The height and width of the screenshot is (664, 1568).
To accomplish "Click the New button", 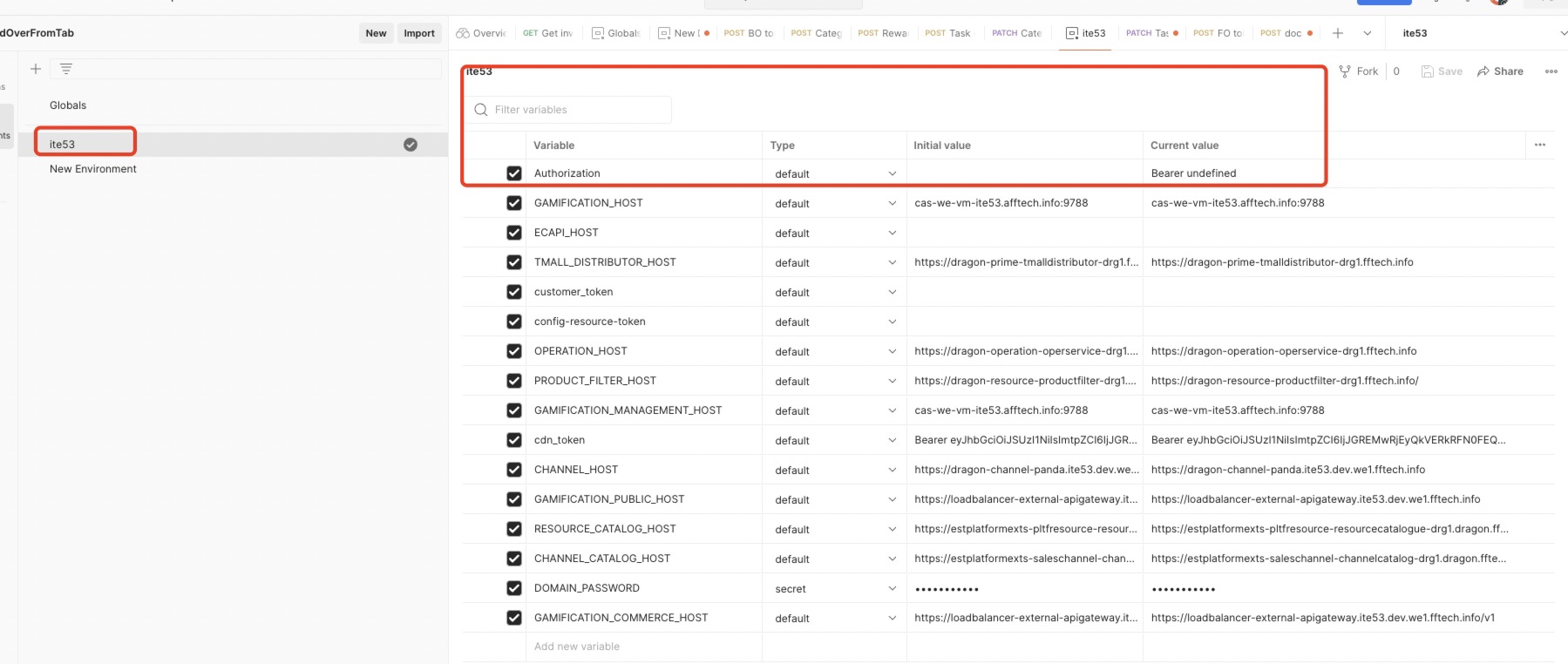I will coord(376,33).
